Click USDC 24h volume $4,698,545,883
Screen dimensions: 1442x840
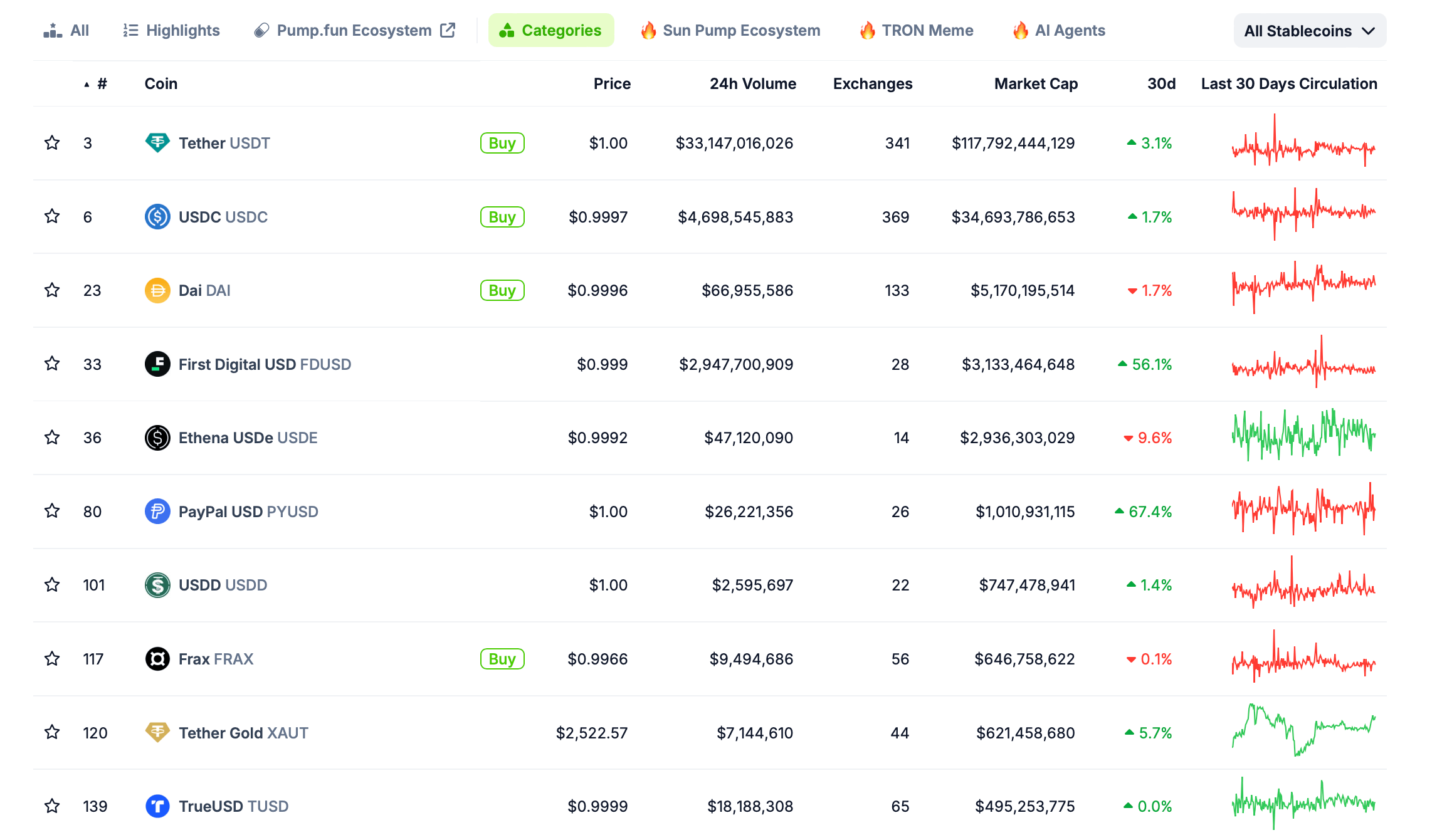click(x=735, y=217)
